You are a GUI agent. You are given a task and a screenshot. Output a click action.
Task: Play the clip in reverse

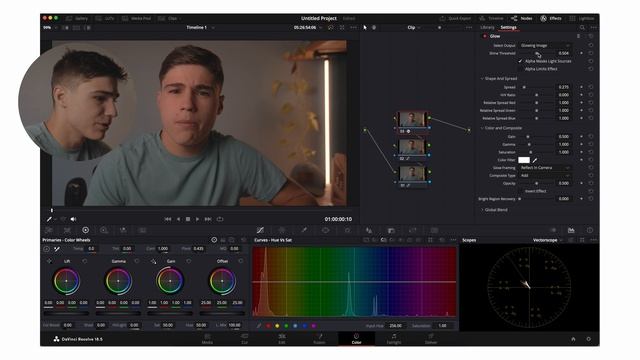point(178,219)
